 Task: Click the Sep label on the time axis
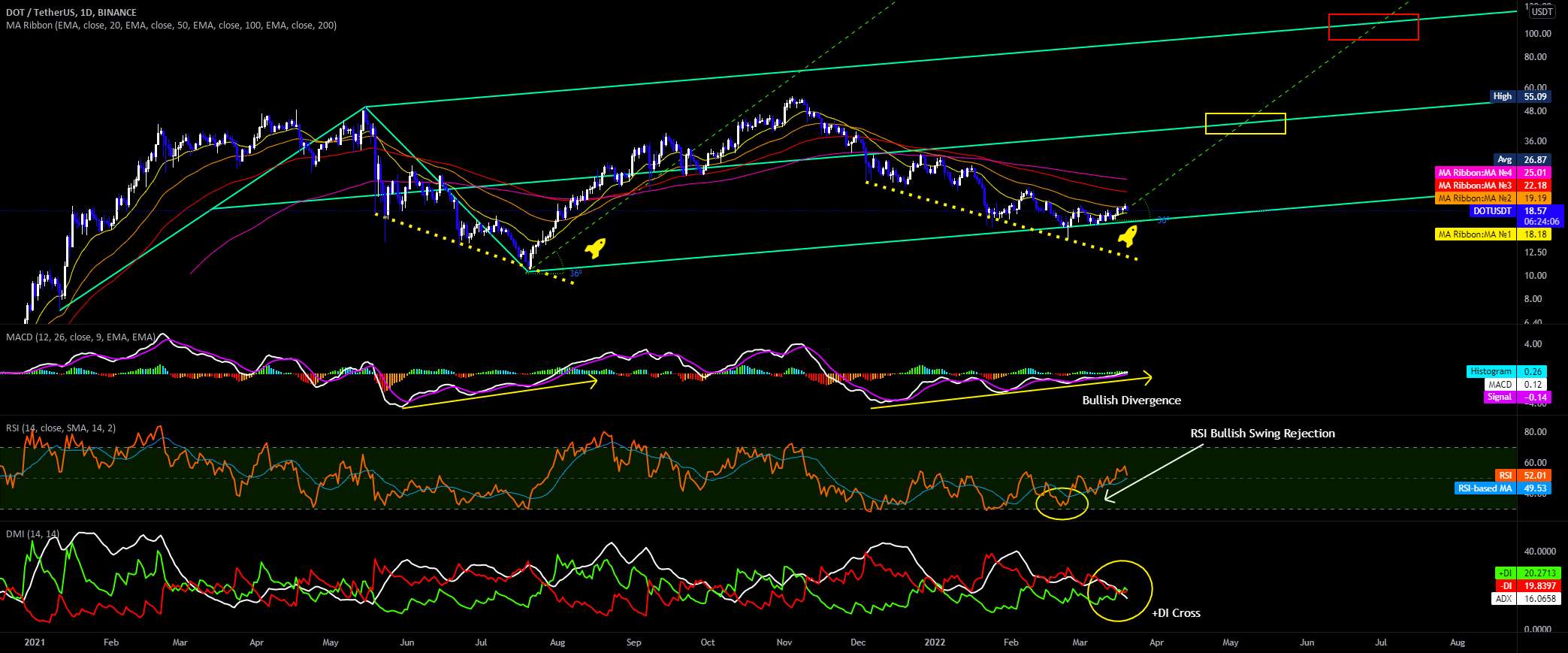(x=634, y=642)
